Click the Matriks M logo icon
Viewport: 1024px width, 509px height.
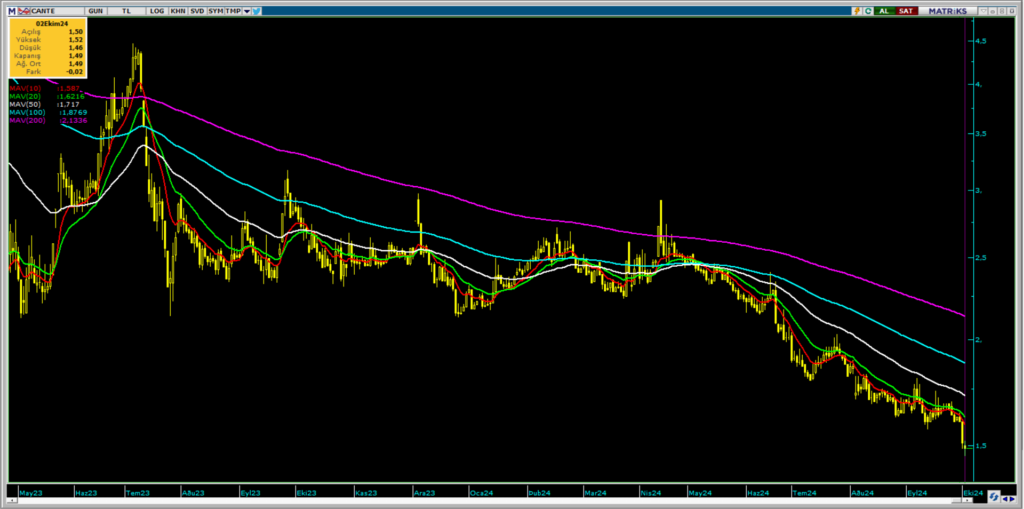(x=11, y=10)
